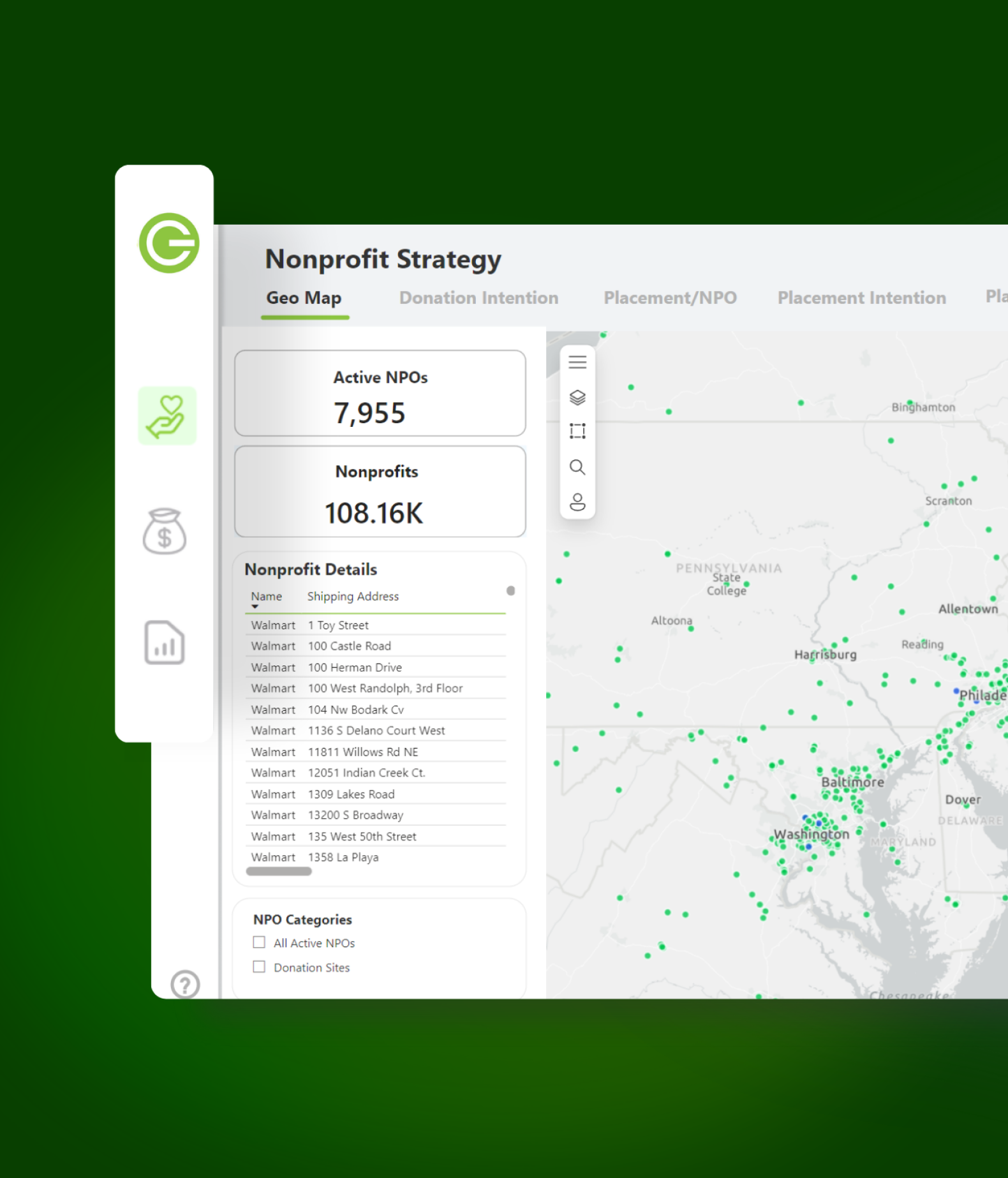
Task: Click the map person locator icon
Action: [x=577, y=502]
